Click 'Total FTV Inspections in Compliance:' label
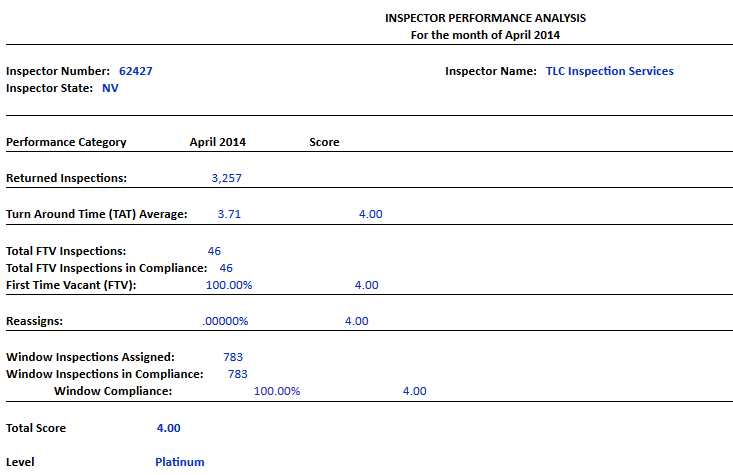Viewport: 733px width, 475px height. tap(107, 268)
